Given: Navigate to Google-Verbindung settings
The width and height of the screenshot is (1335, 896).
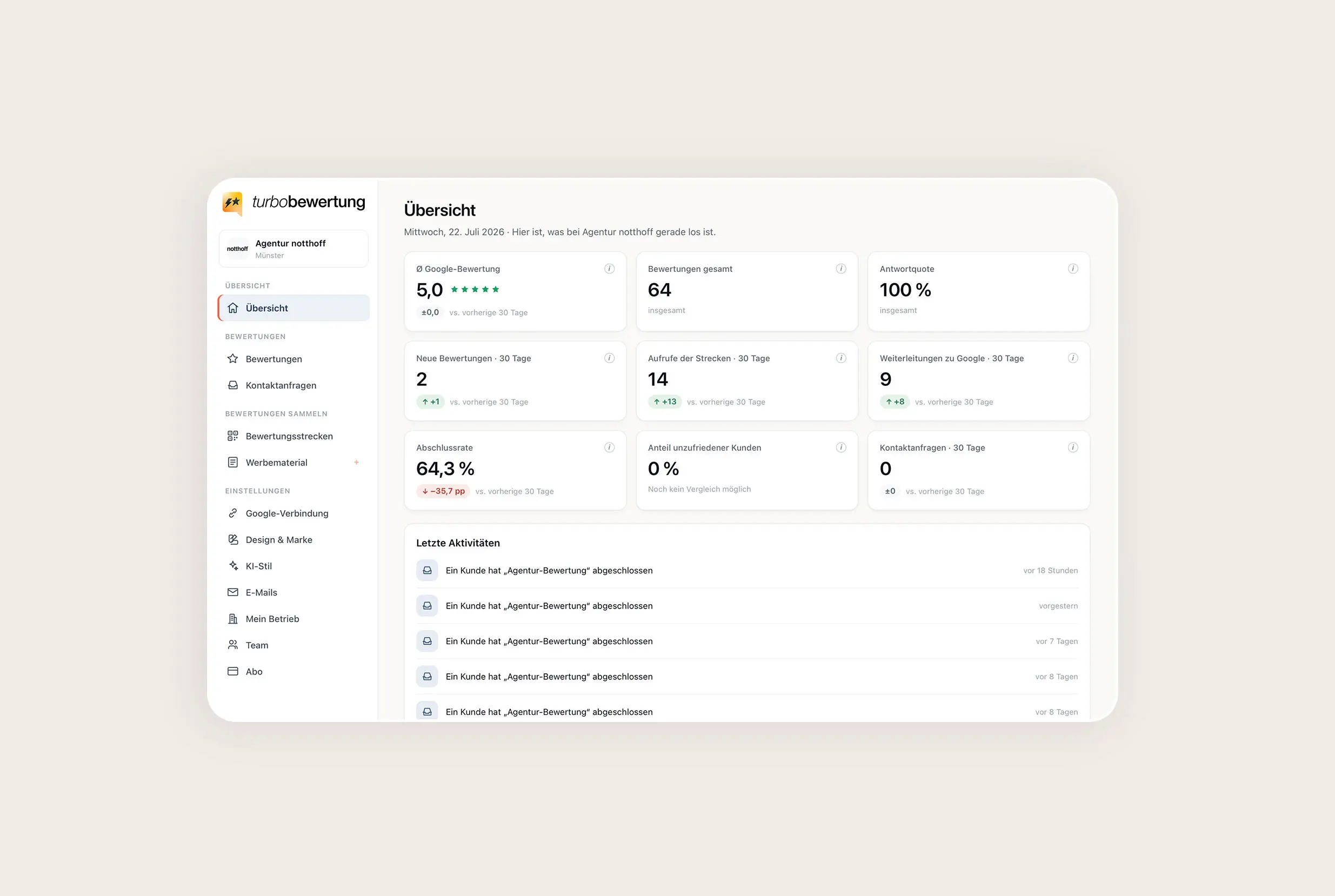Looking at the screenshot, I should 293,513.
